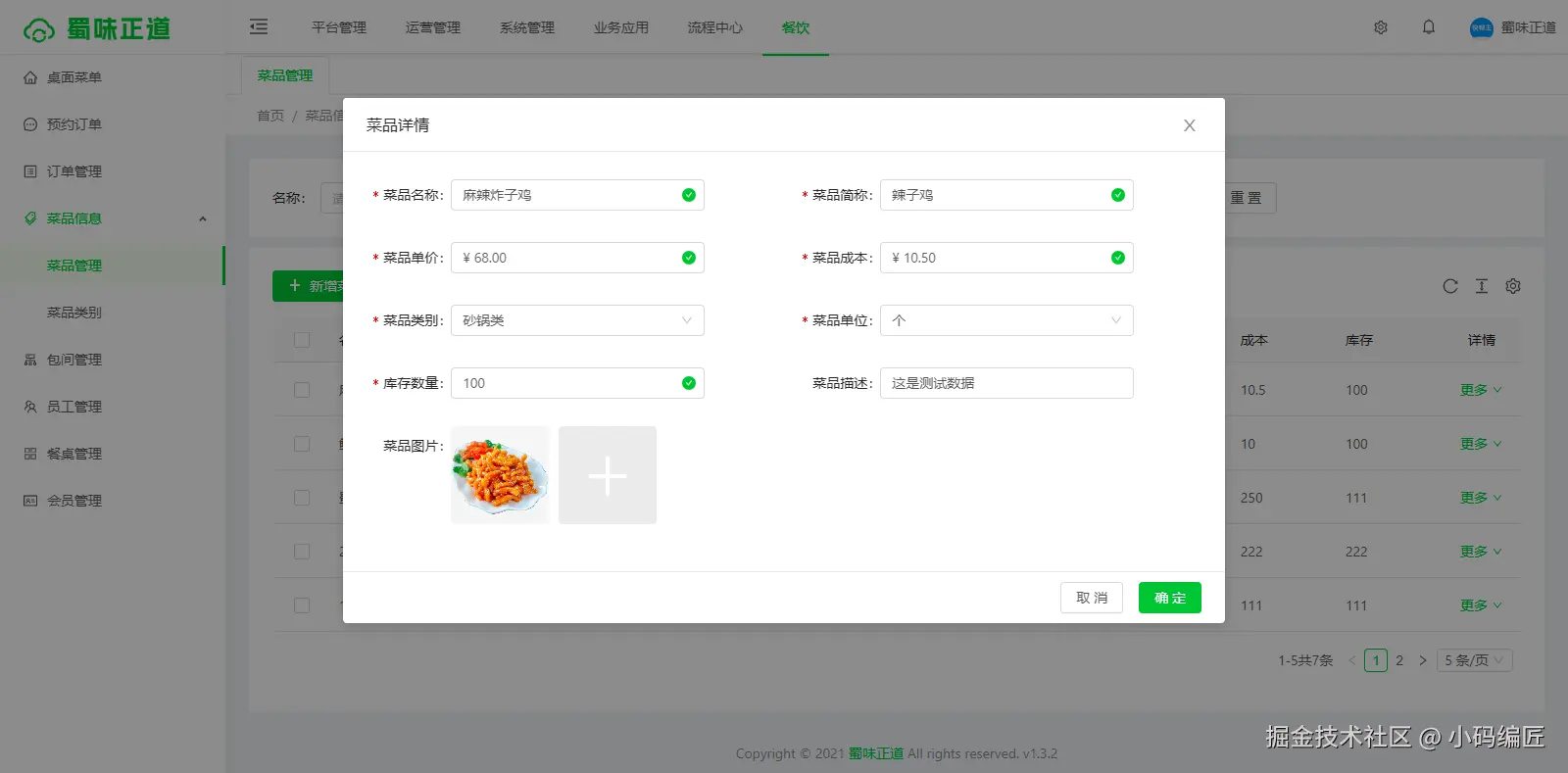
Task: Expand 更多 for last row with cost 111
Action: pos(1481,605)
